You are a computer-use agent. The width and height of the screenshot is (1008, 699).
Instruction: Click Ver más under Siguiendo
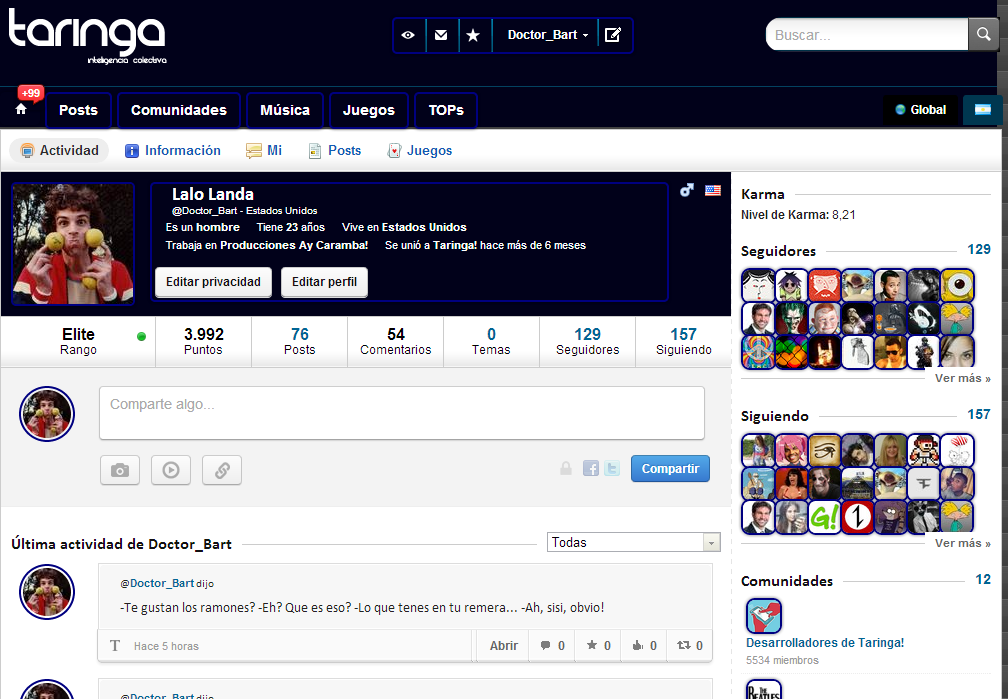coord(962,543)
